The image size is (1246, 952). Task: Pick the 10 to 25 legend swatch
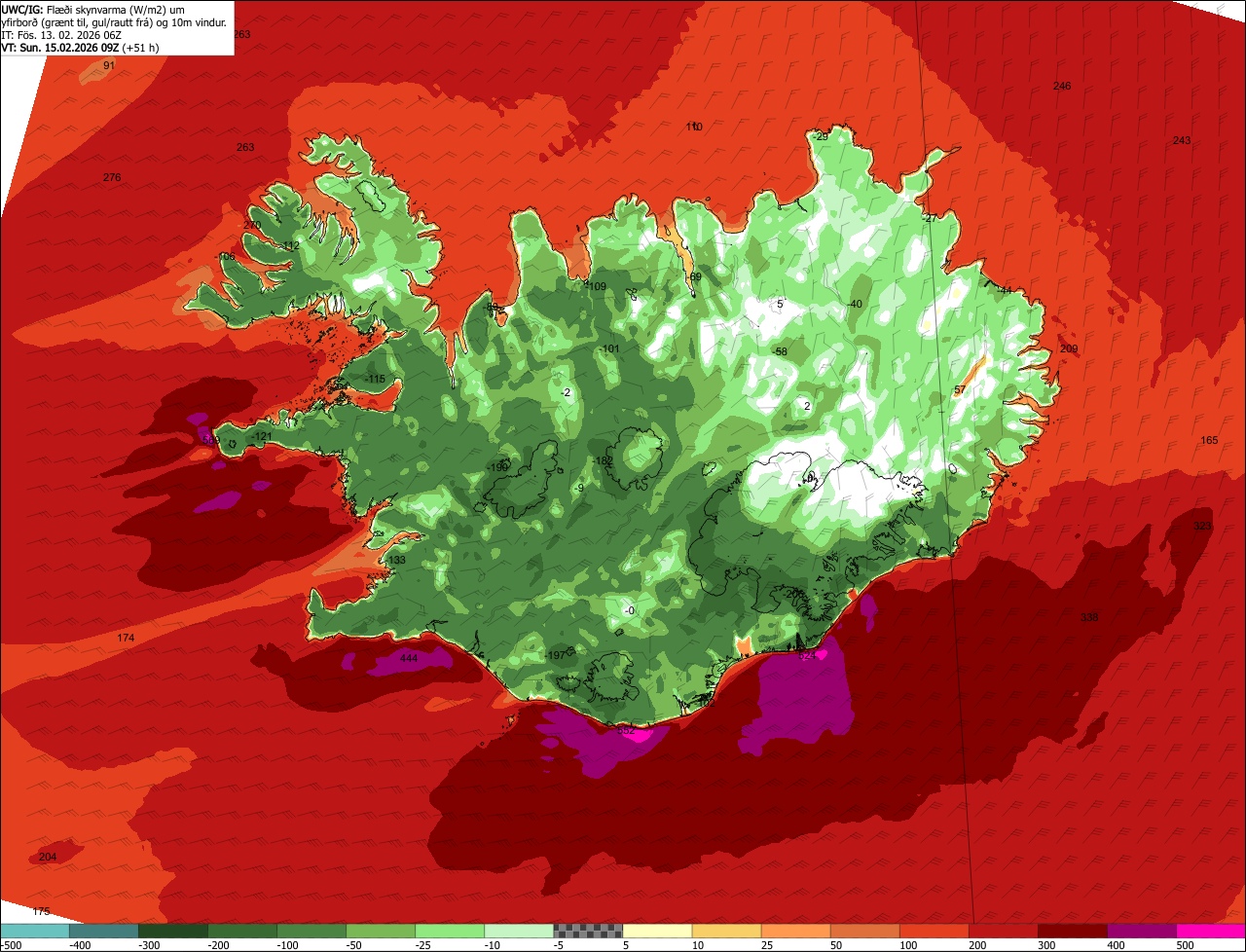coord(726,931)
